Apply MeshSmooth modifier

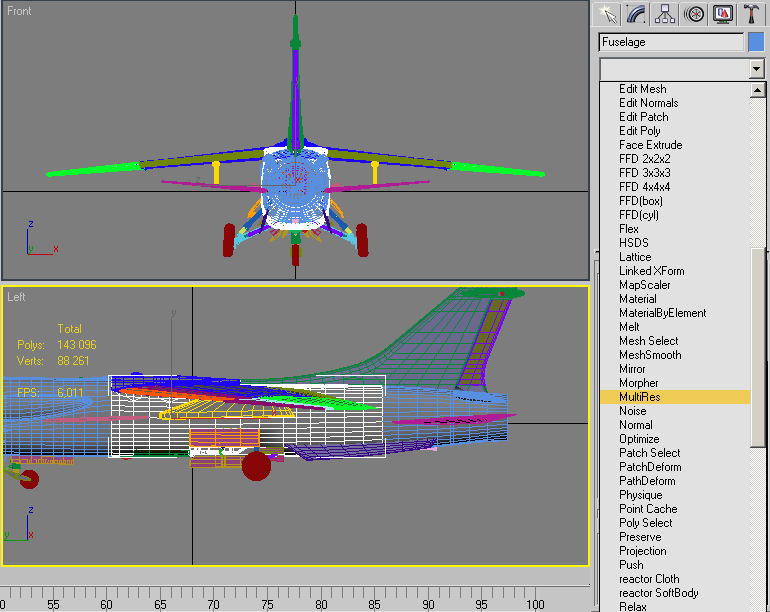650,355
